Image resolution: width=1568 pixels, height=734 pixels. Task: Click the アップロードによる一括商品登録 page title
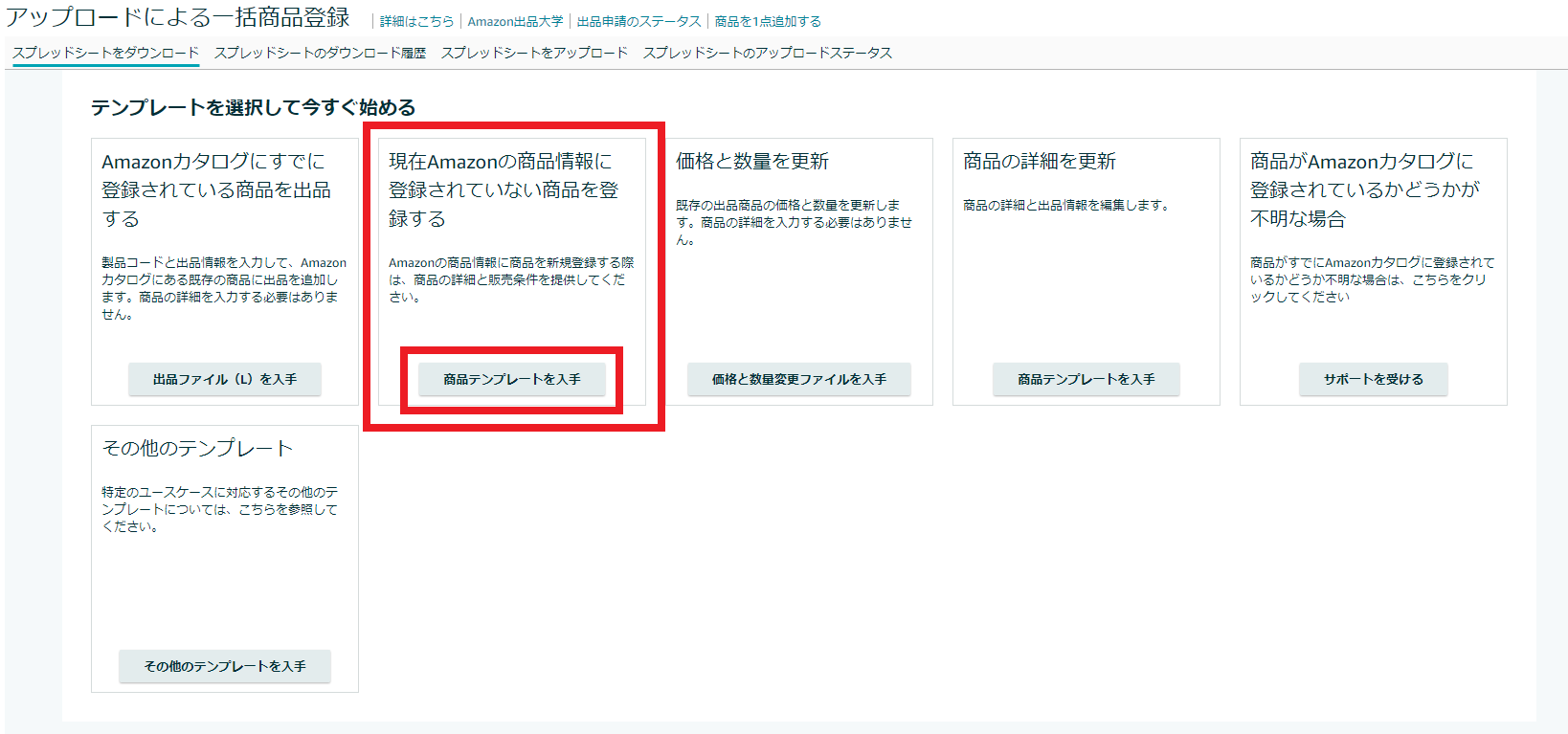click(x=178, y=17)
